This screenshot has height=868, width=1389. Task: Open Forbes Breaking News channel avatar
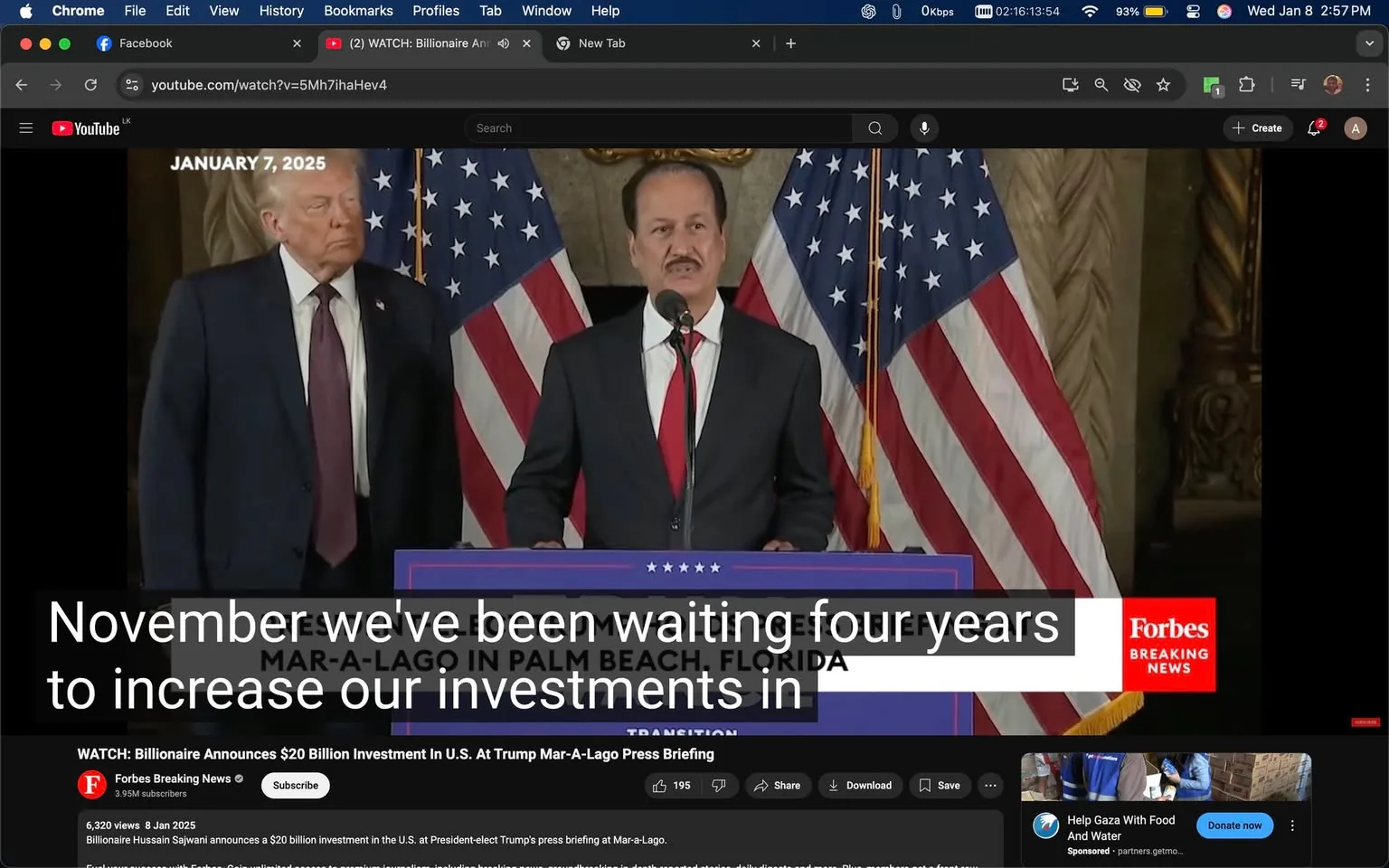click(91, 784)
